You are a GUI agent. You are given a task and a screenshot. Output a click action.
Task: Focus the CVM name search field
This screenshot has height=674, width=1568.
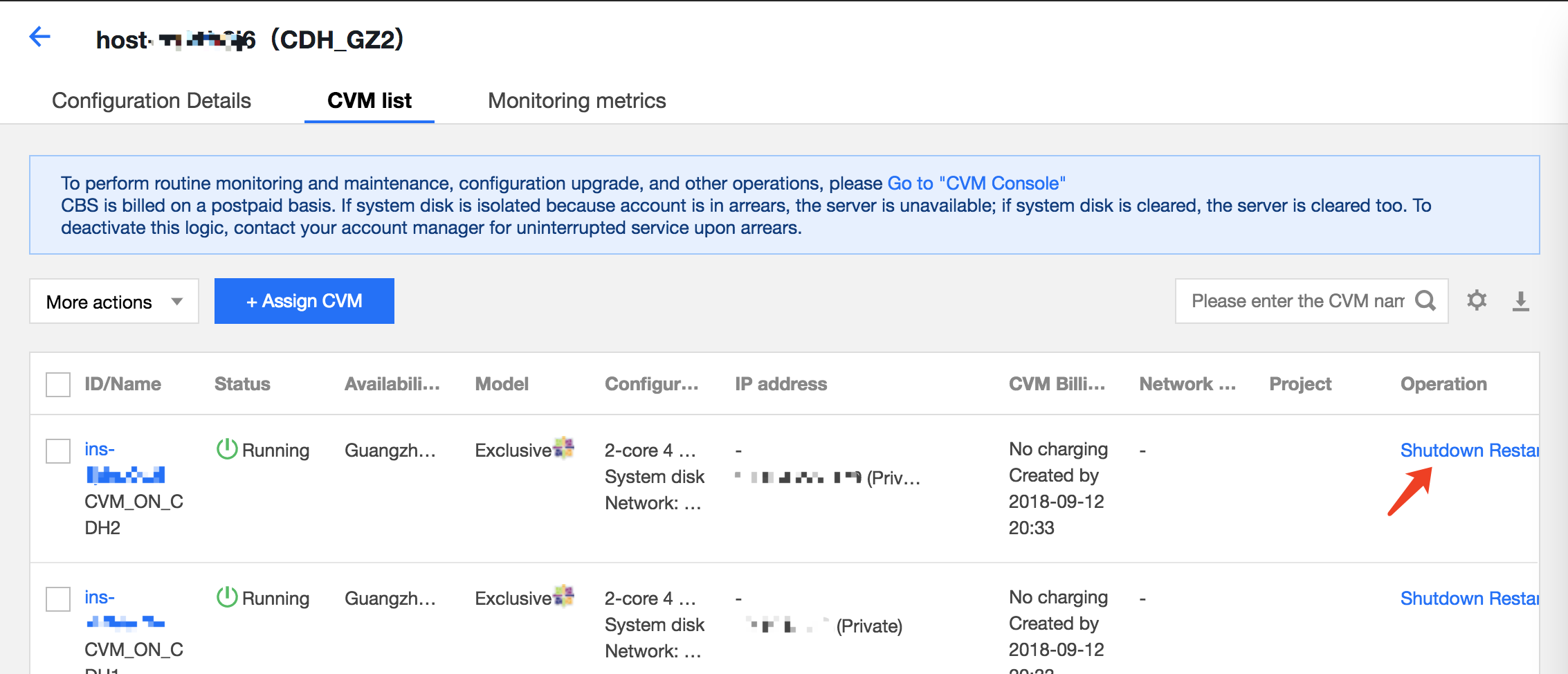[1297, 301]
